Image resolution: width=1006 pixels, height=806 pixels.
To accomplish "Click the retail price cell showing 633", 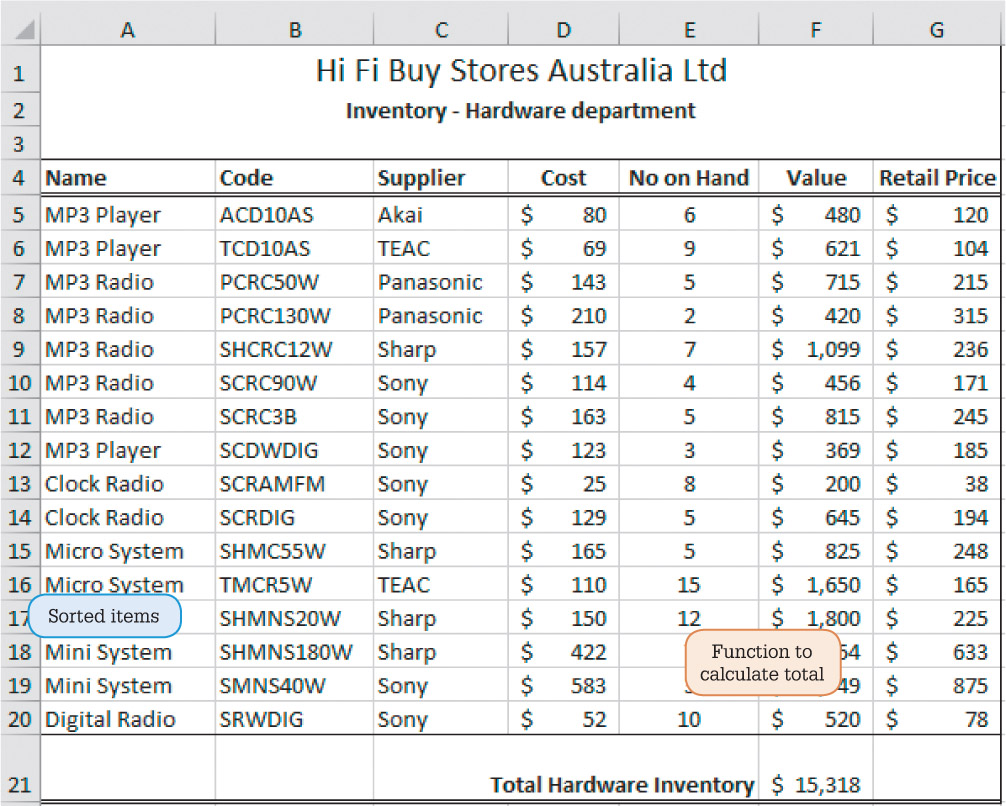I will (x=937, y=652).
